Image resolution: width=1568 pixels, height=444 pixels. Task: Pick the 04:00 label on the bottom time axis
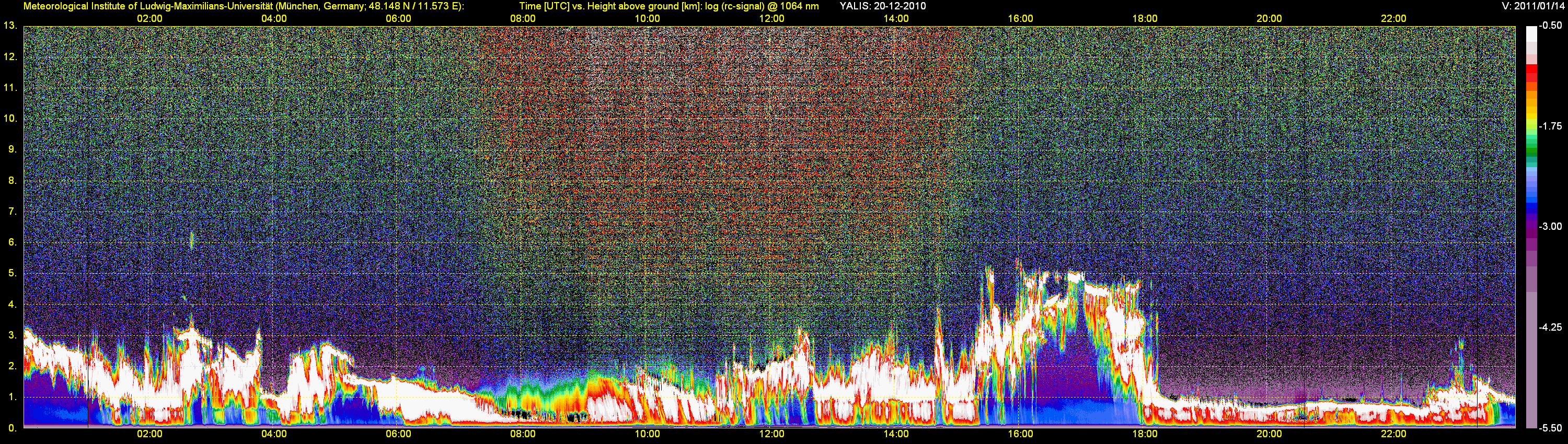point(274,434)
